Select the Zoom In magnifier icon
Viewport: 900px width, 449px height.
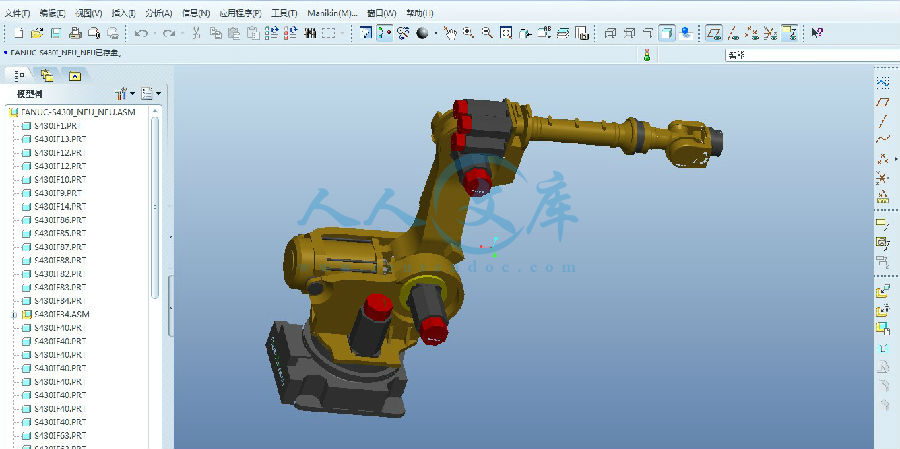click(468, 33)
